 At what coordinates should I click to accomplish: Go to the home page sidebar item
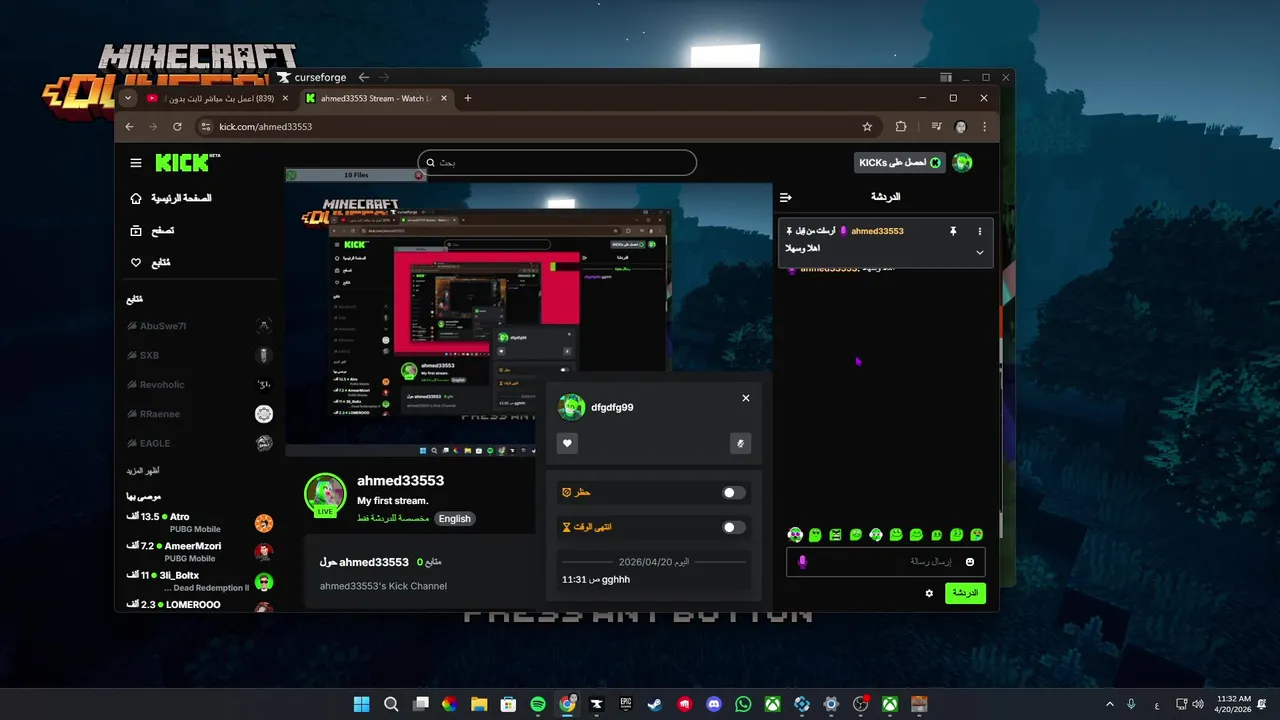click(171, 198)
